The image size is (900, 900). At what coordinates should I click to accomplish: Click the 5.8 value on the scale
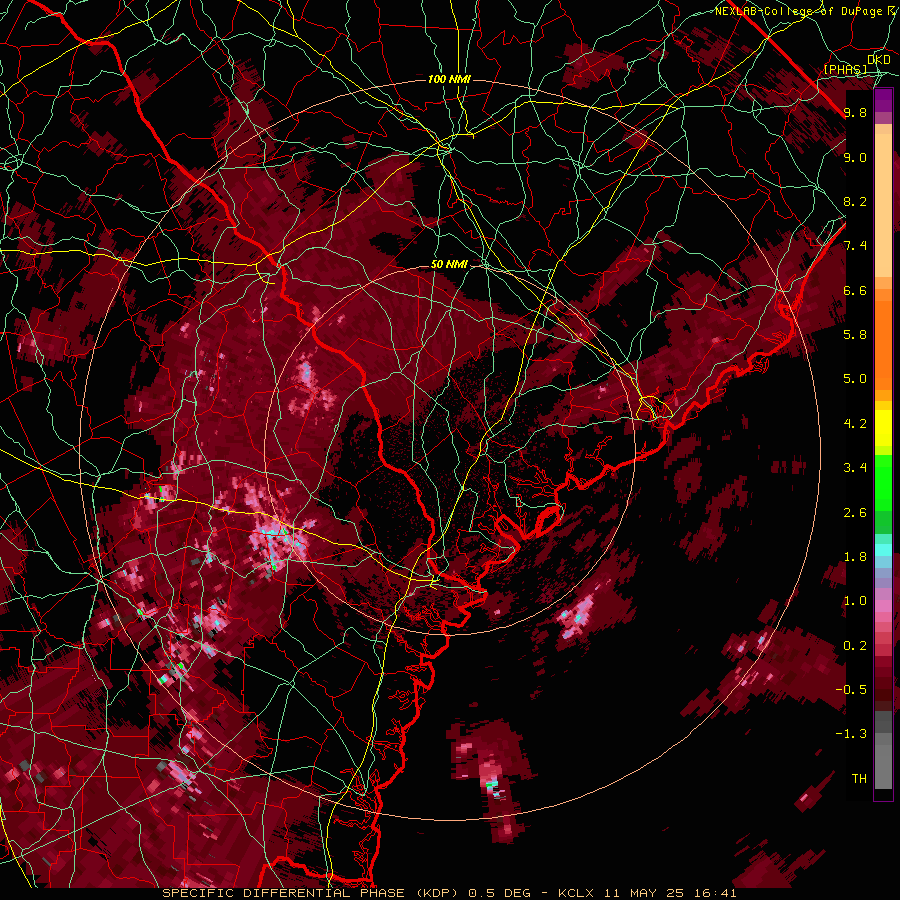pyautogui.click(x=855, y=335)
